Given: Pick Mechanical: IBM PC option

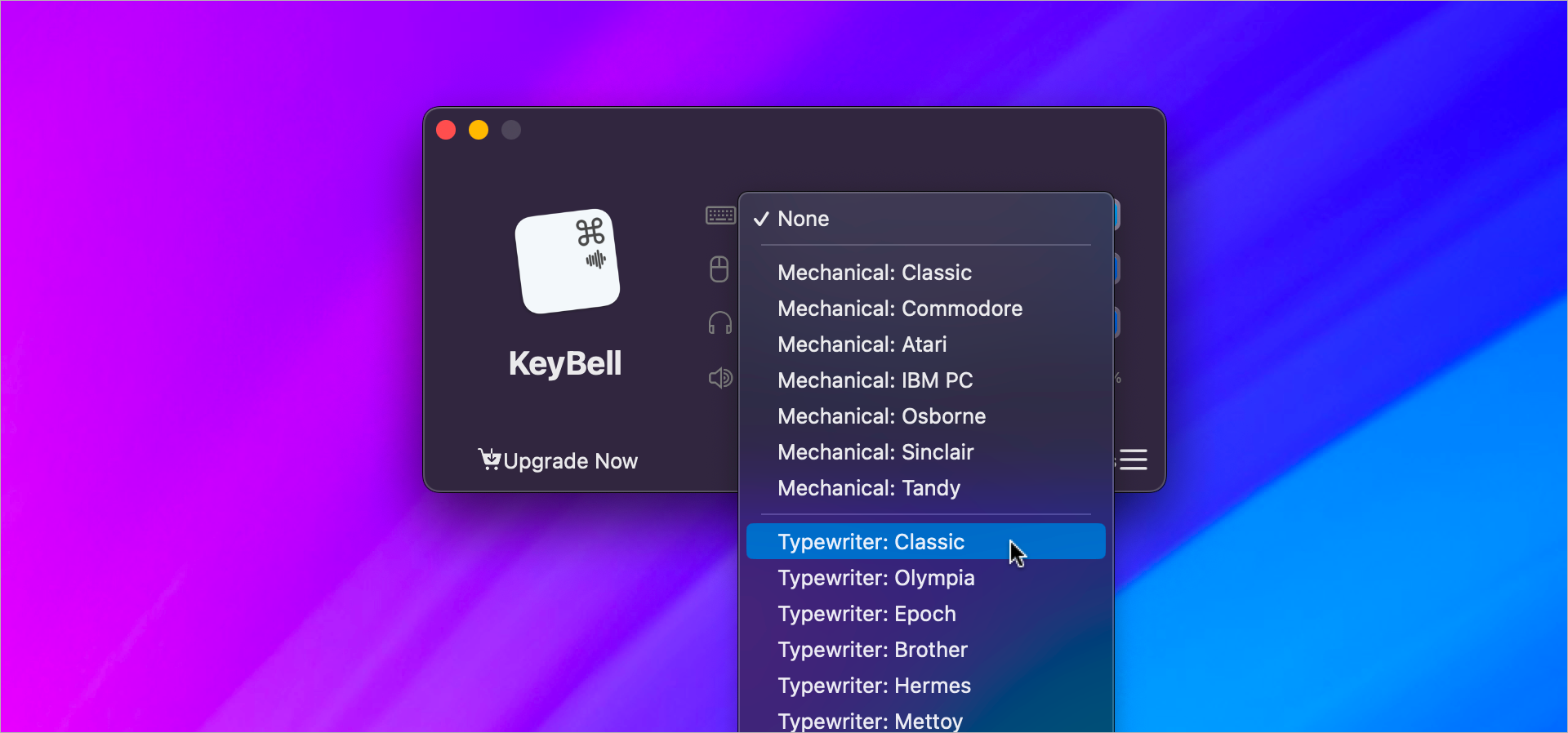Looking at the screenshot, I should [926, 380].
